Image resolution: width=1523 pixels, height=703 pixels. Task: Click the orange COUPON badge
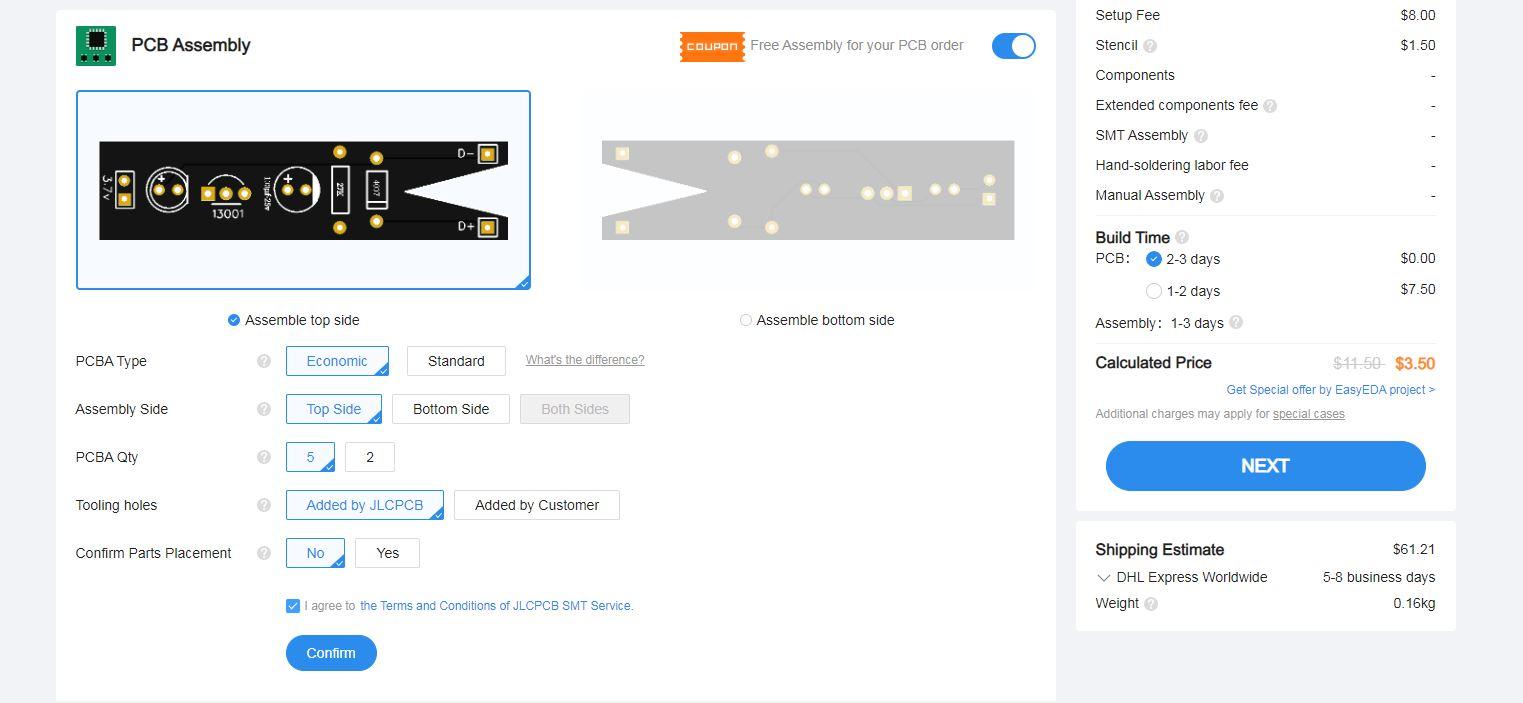[x=712, y=46]
